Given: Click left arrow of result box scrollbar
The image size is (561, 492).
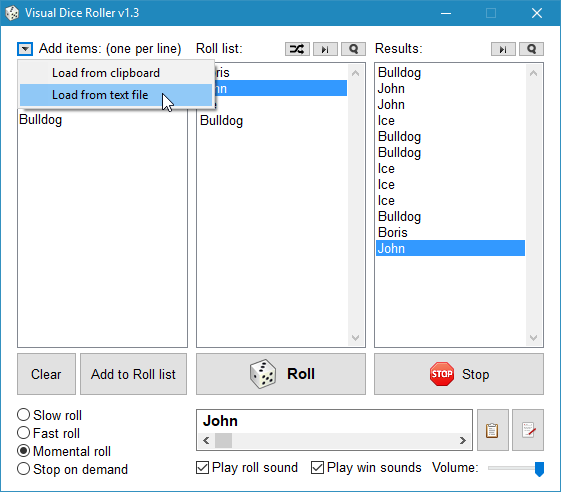Looking at the screenshot, I should click(x=206, y=440).
